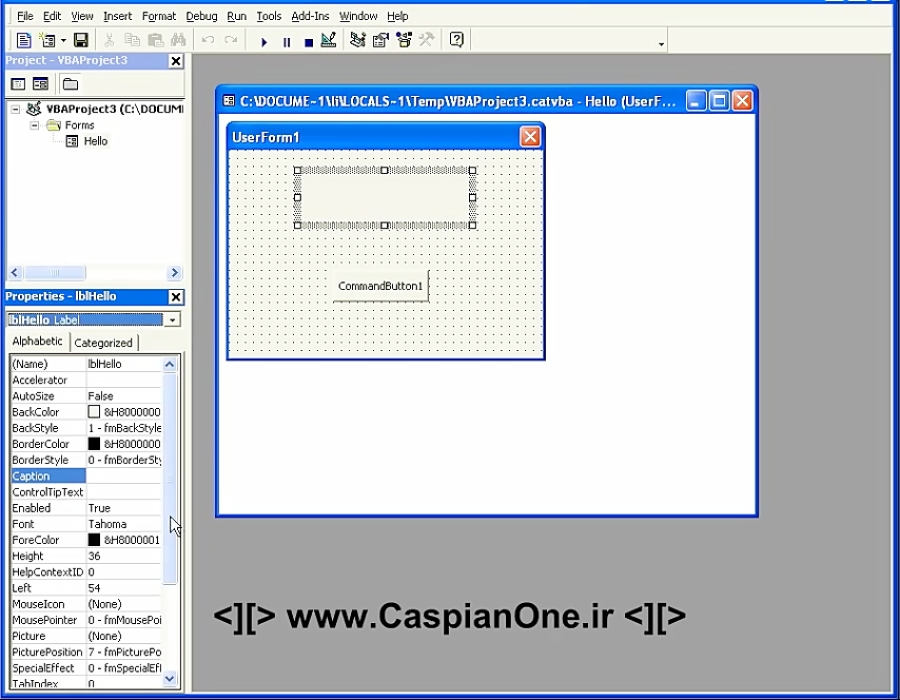Image resolution: width=900 pixels, height=700 pixels.
Task: Click the CommandButton1 on UserForm1
Action: (379, 285)
